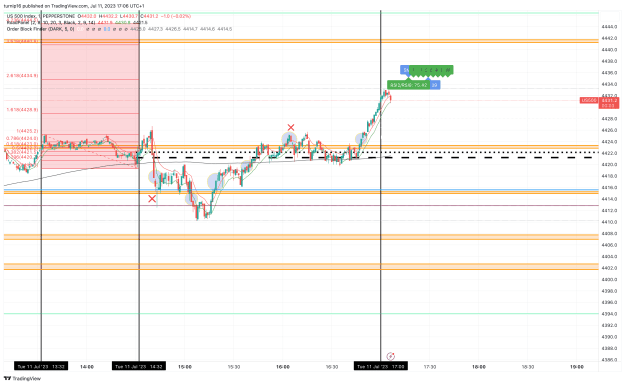Click the 4386.0 price axis label
The width and height of the screenshot is (625, 385).
[609, 360]
